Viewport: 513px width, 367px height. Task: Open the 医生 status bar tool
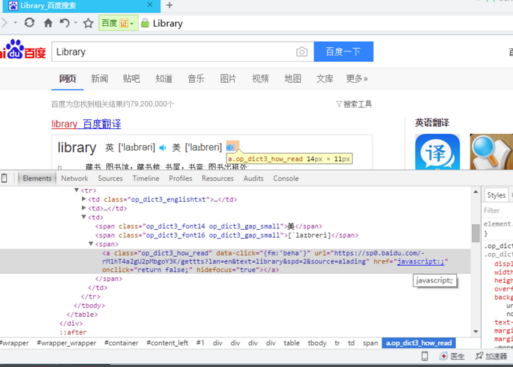coord(452,356)
